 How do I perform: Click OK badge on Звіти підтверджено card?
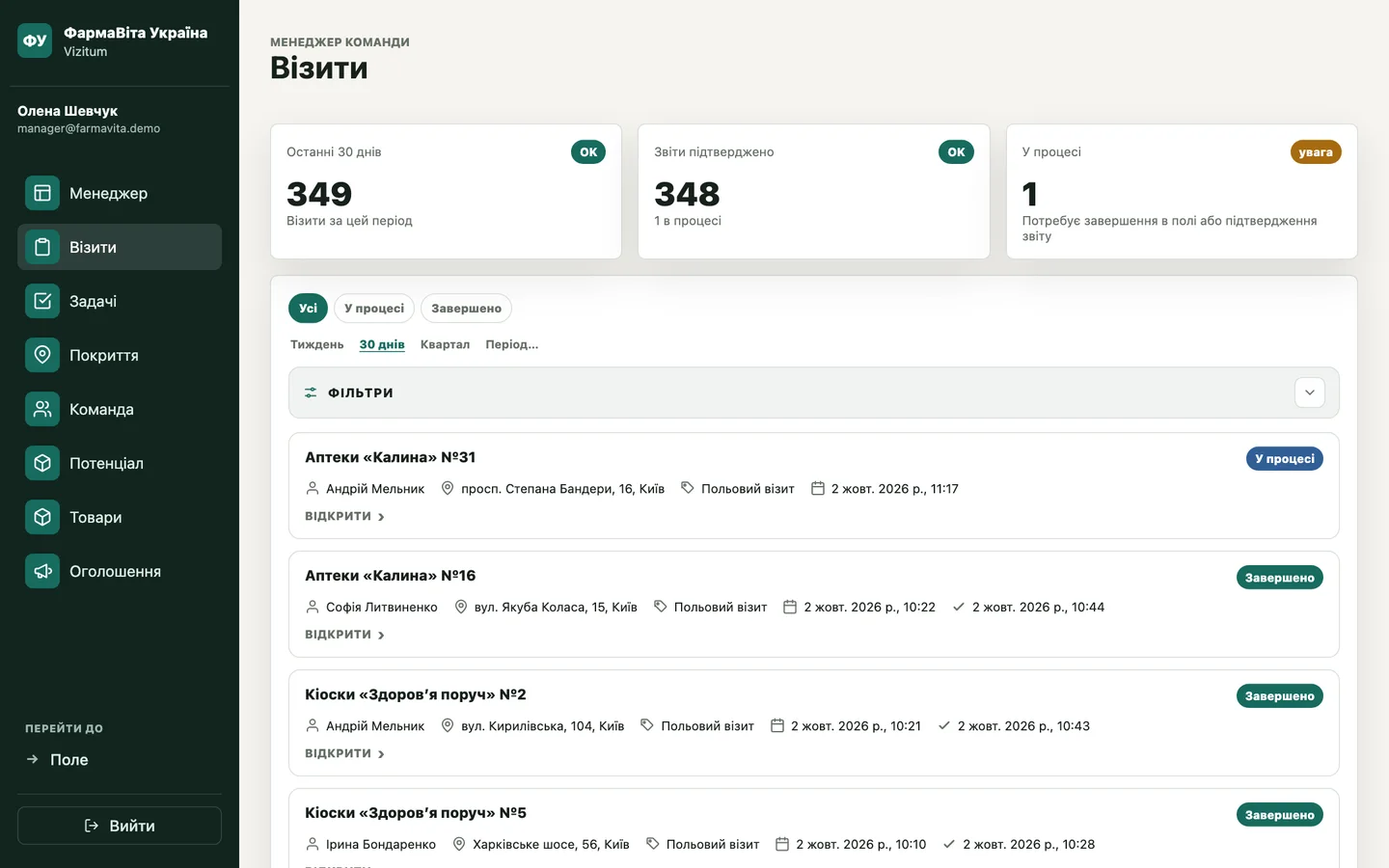[956, 152]
